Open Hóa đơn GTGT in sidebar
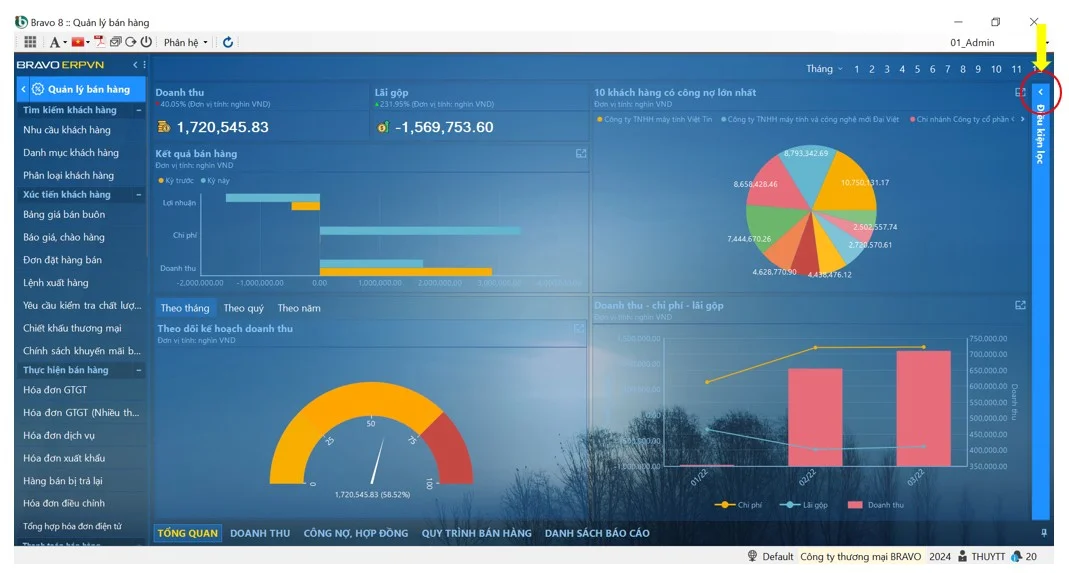 click(x=55, y=390)
